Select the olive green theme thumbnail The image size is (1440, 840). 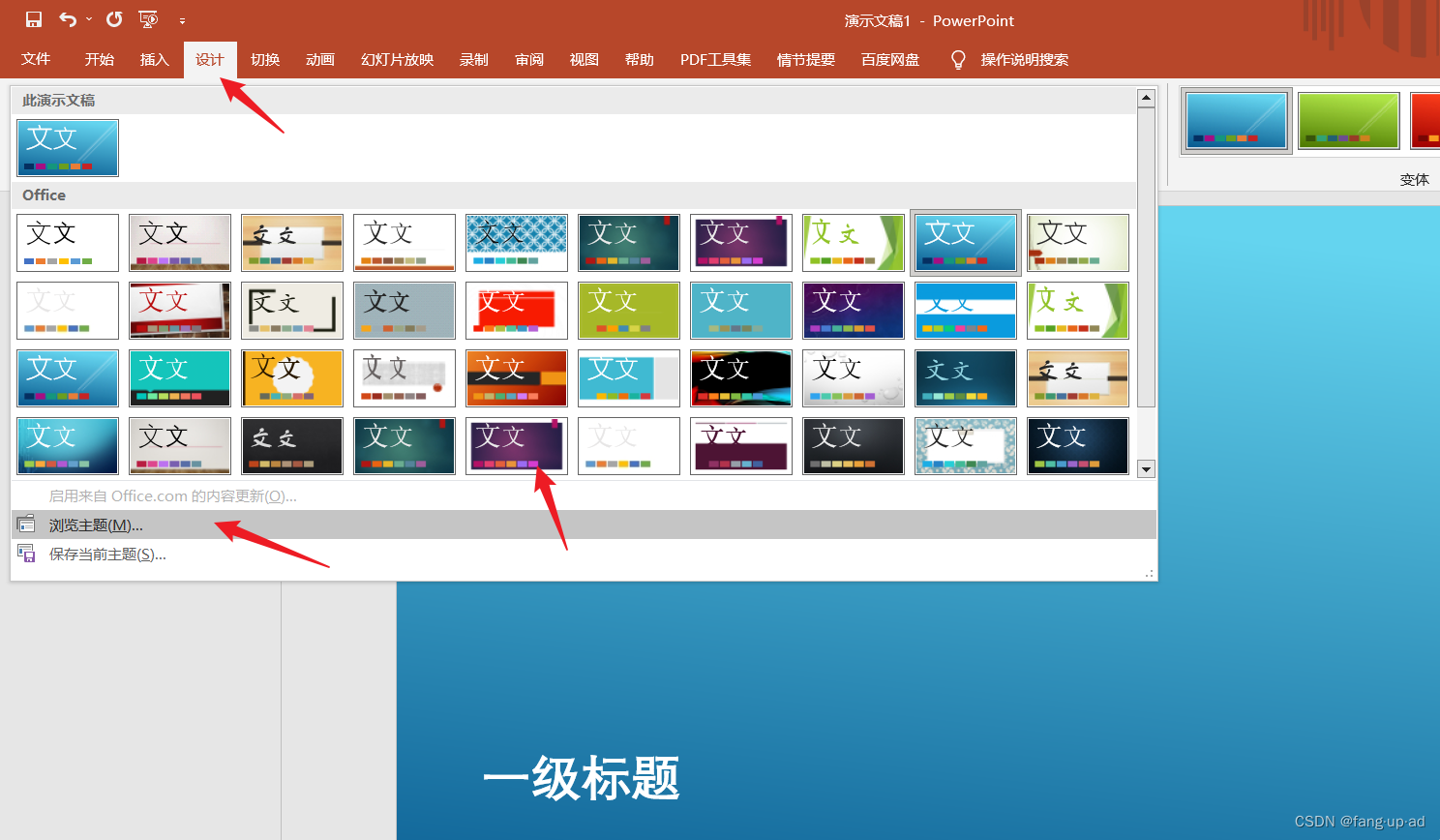629,311
